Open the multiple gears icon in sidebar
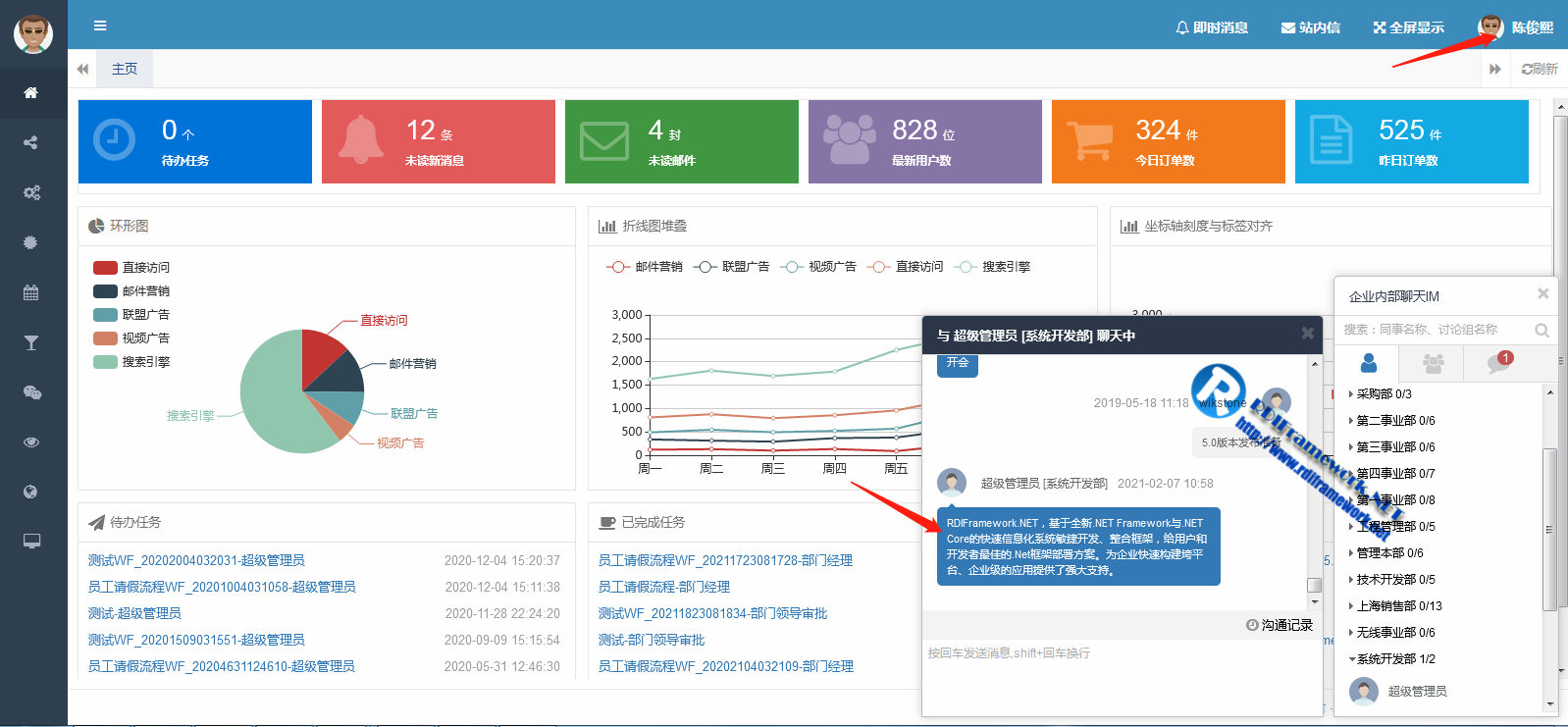1568x727 pixels. (x=31, y=192)
